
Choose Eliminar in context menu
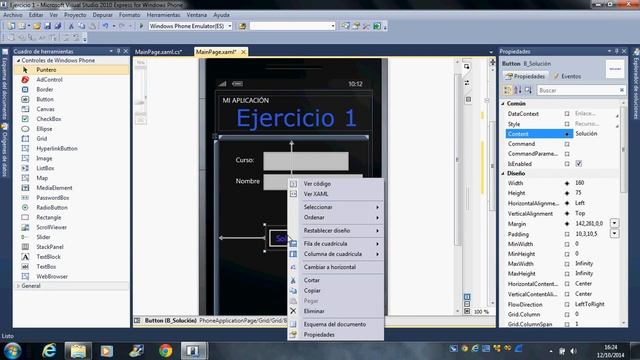click(336, 311)
